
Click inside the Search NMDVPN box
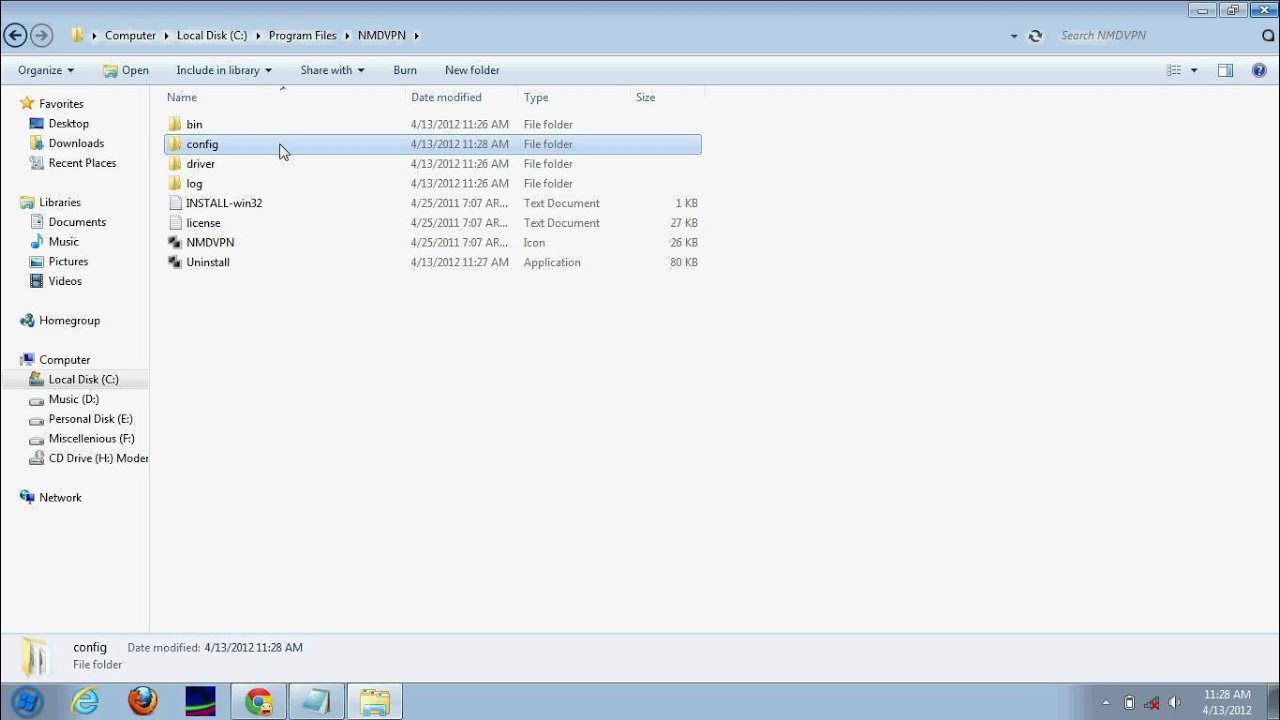1155,35
